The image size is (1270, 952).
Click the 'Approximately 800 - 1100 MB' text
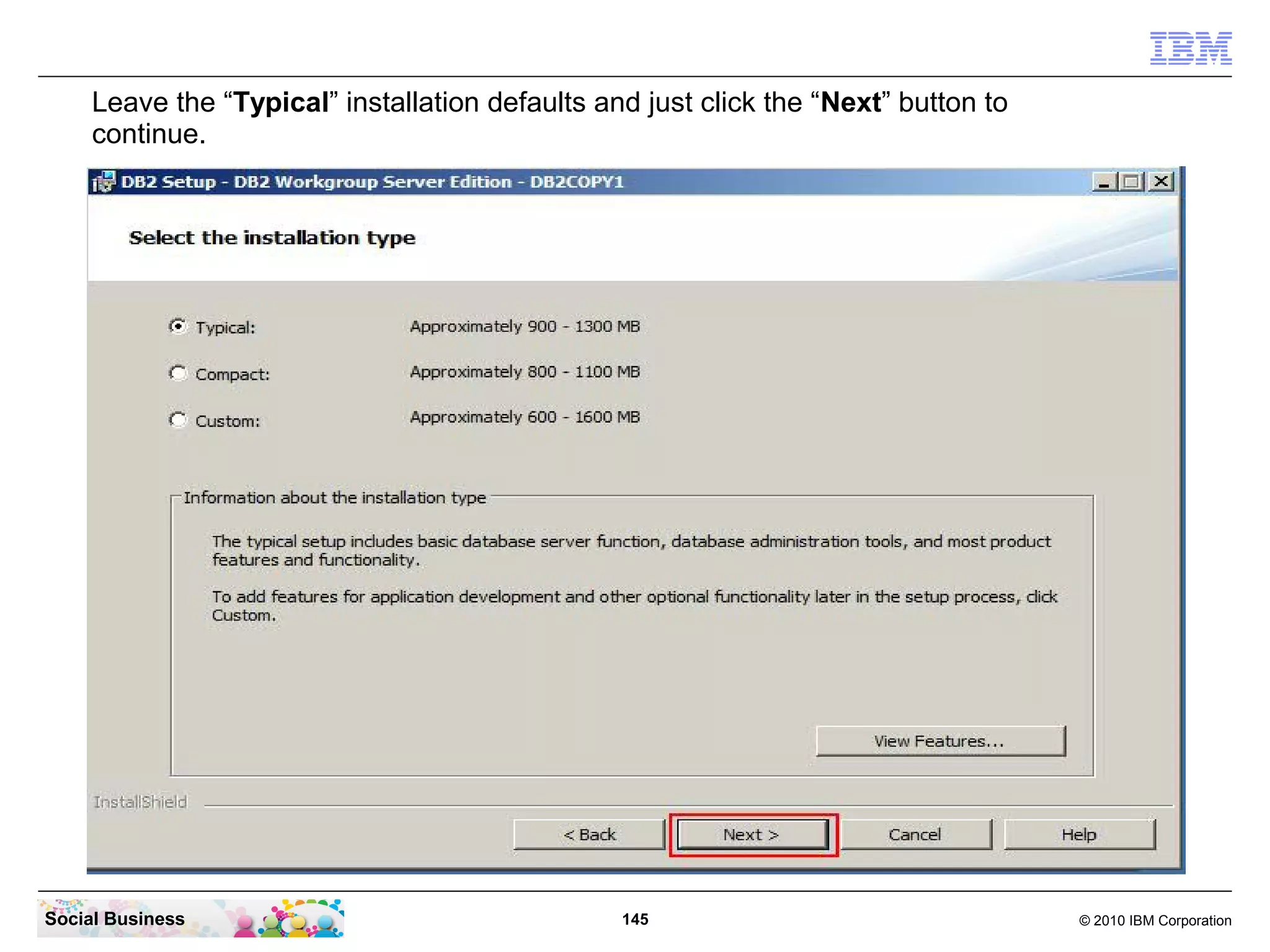[x=525, y=371]
